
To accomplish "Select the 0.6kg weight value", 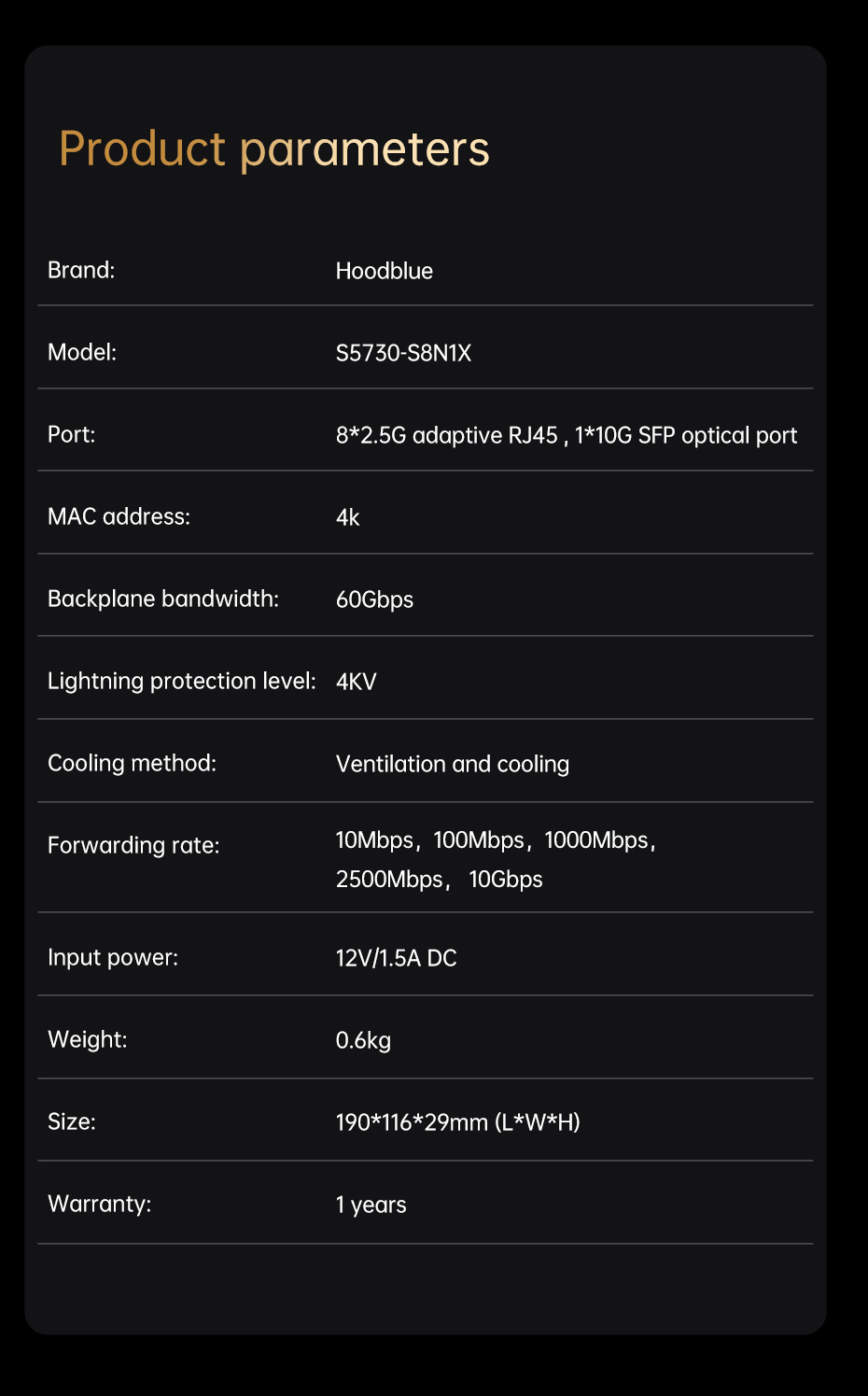I will (363, 1040).
